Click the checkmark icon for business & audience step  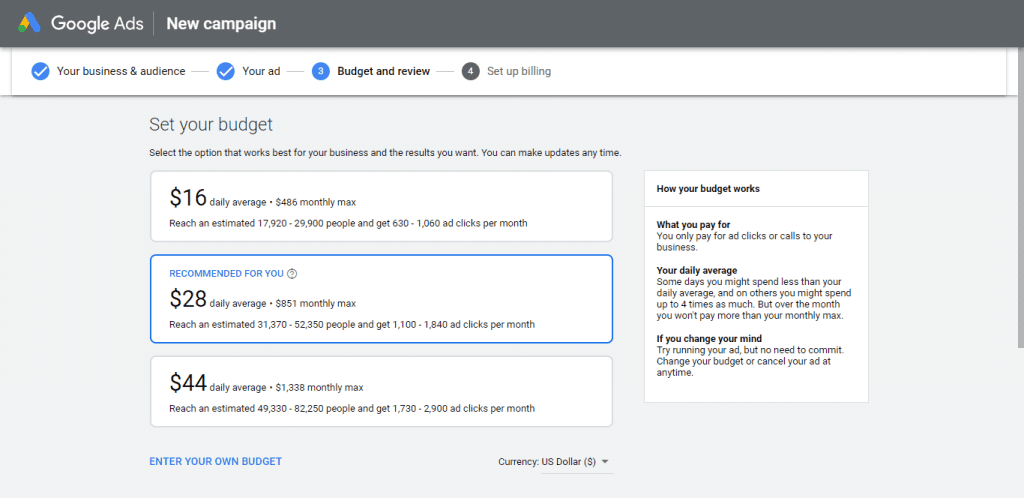[40, 71]
